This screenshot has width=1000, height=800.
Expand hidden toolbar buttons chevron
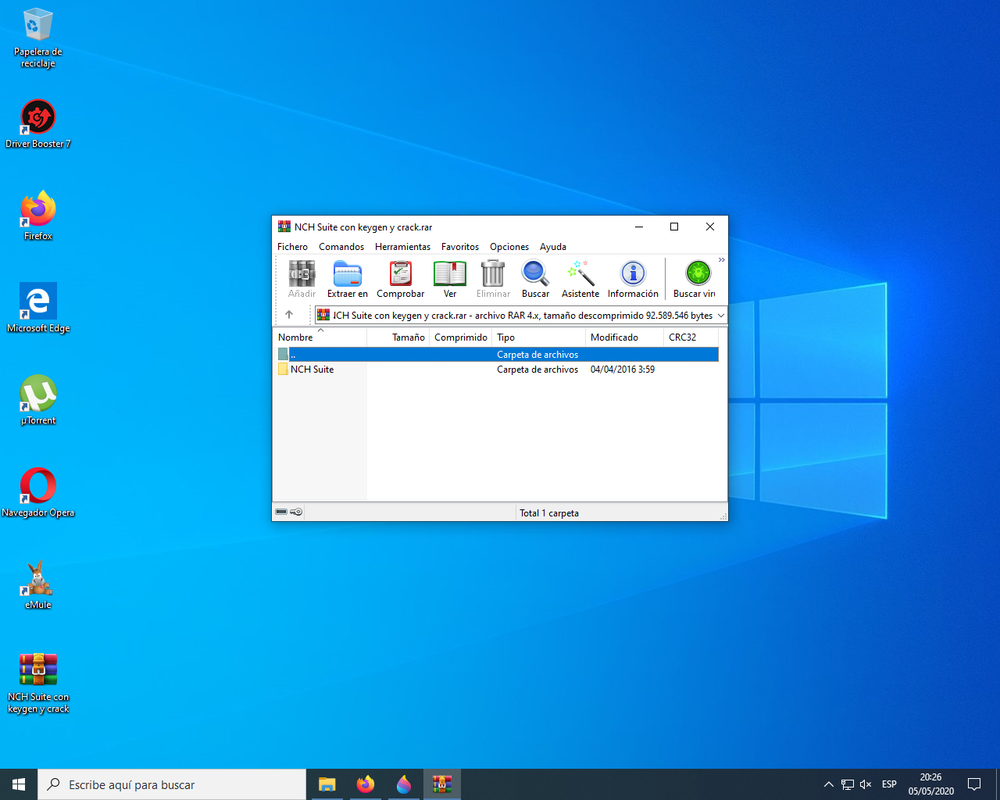[721, 260]
